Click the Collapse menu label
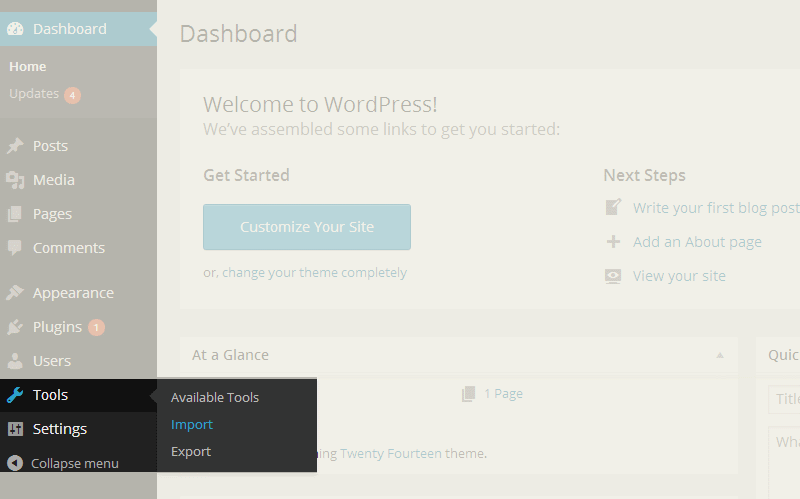 point(75,463)
